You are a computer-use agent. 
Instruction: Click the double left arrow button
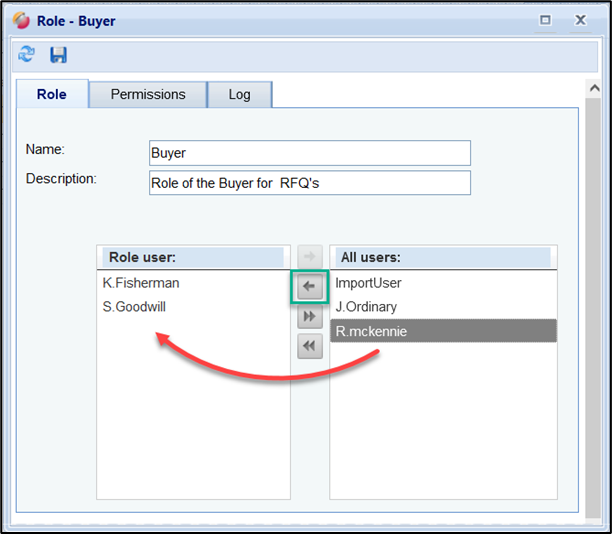pos(309,346)
